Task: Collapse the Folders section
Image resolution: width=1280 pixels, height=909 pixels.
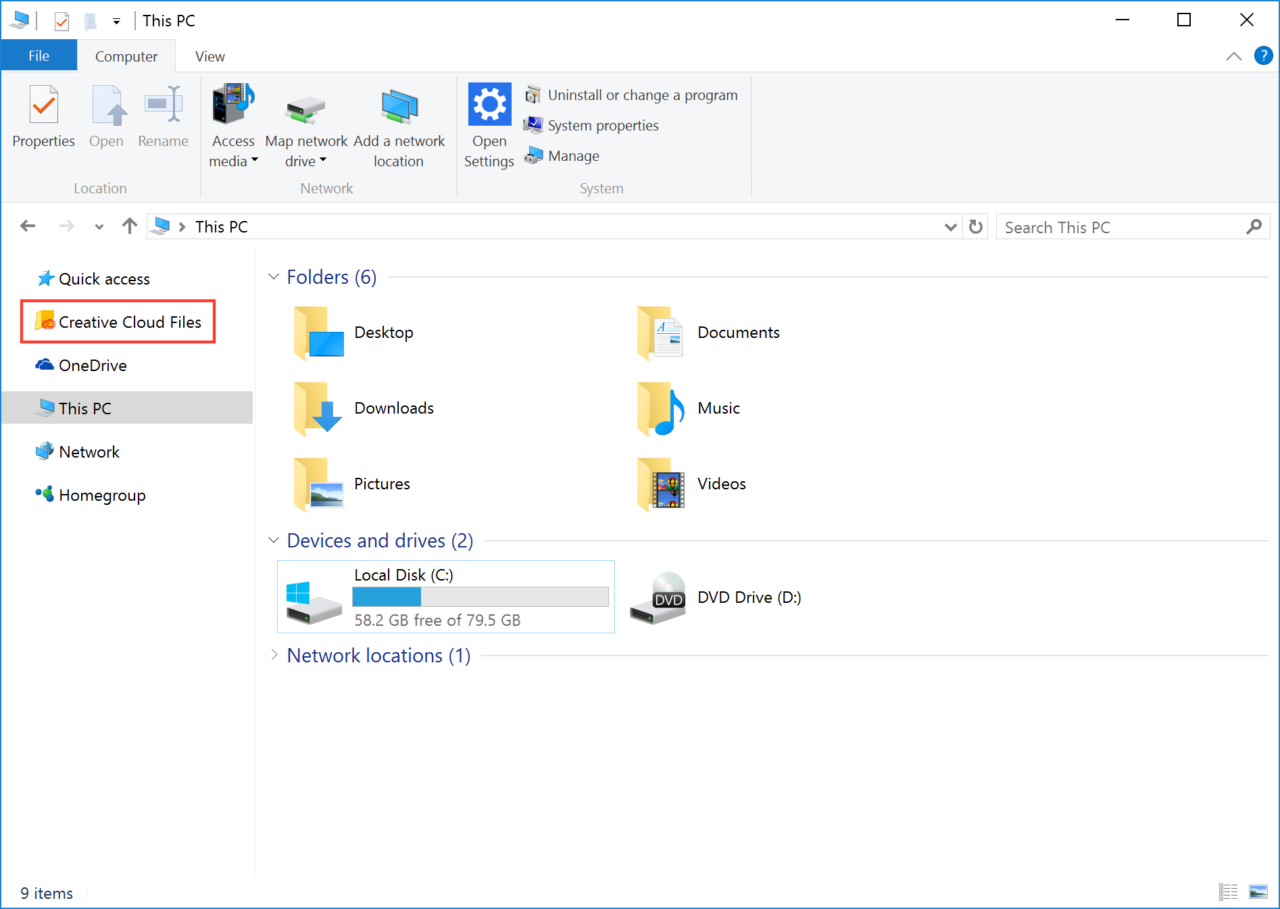Action: [273, 277]
